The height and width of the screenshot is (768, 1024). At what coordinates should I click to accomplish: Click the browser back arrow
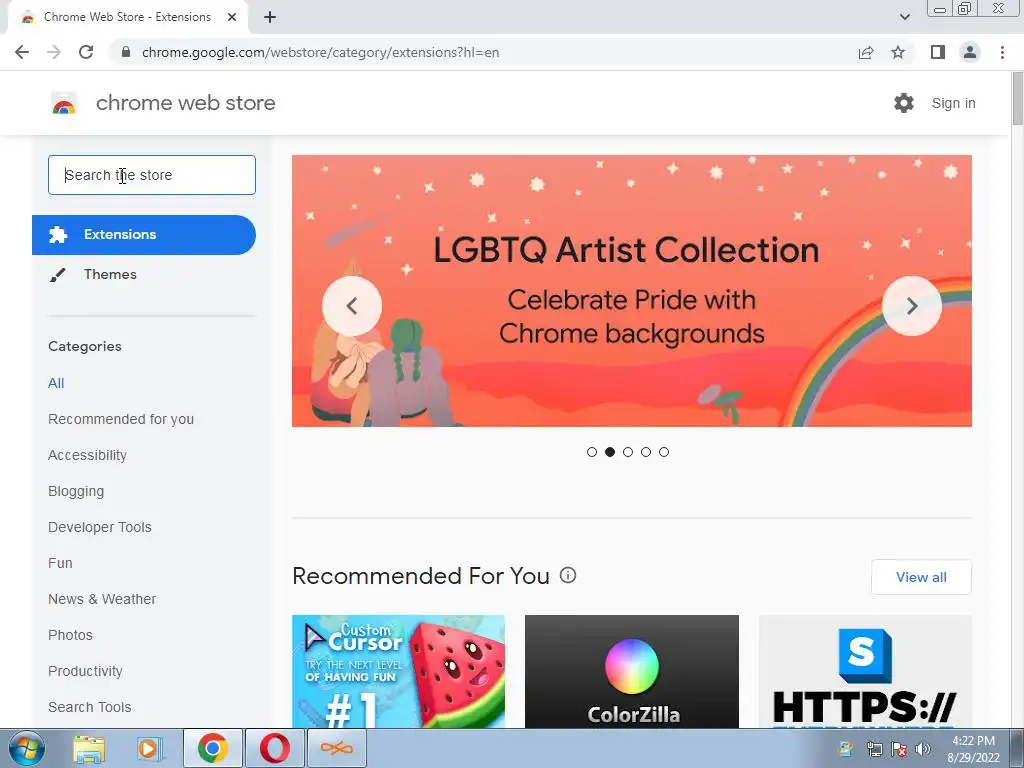coord(22,52)
